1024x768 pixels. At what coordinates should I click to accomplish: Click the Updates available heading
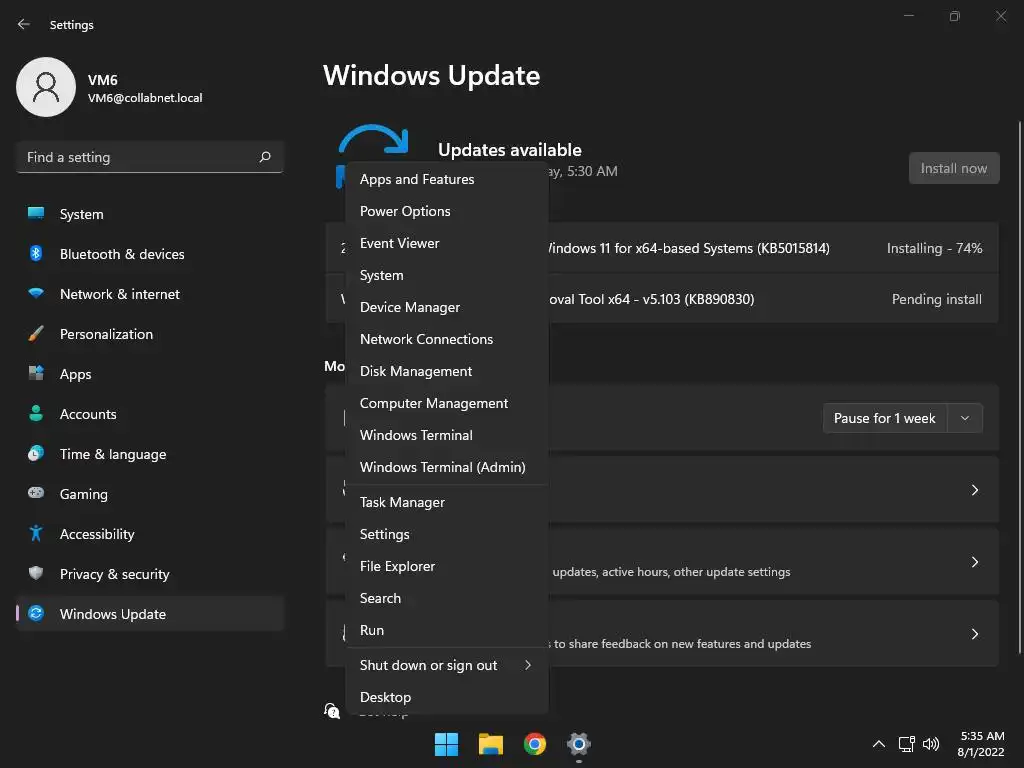(x=509, y=150)
